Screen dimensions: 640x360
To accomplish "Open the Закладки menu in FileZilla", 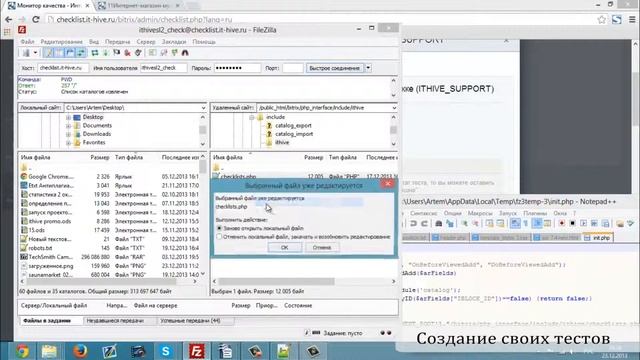I will click(x=174, y=42).
